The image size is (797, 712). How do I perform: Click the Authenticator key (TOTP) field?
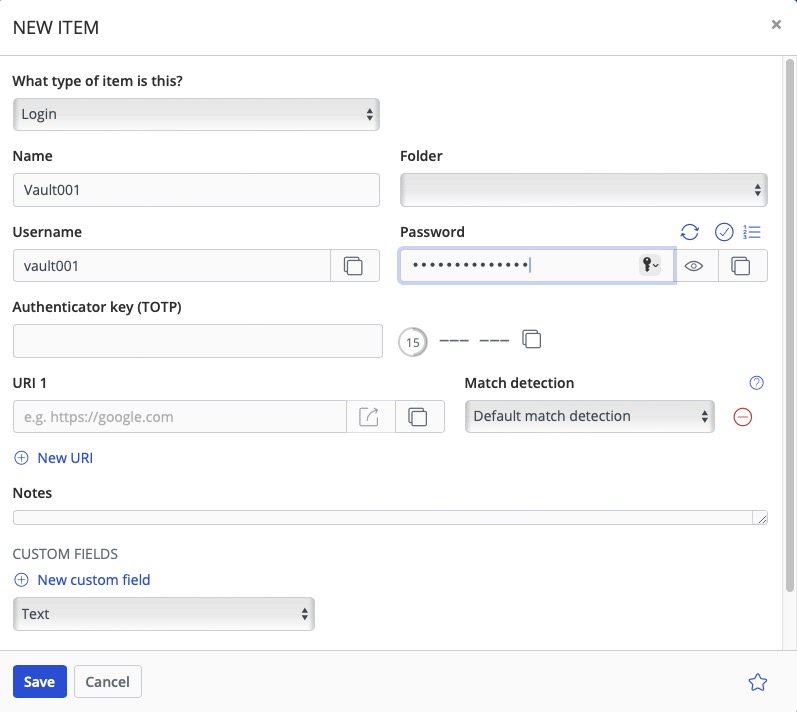click(x=197, y=341)
